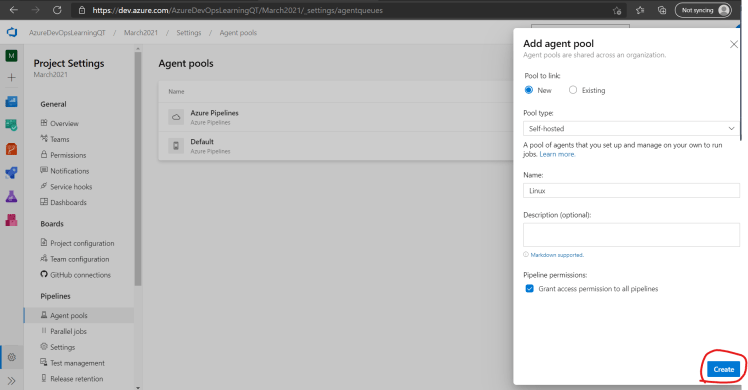Open the Azure Pipelines pool row
The height and width of the screenshot is (390, 748).
(x=336, y=117)
